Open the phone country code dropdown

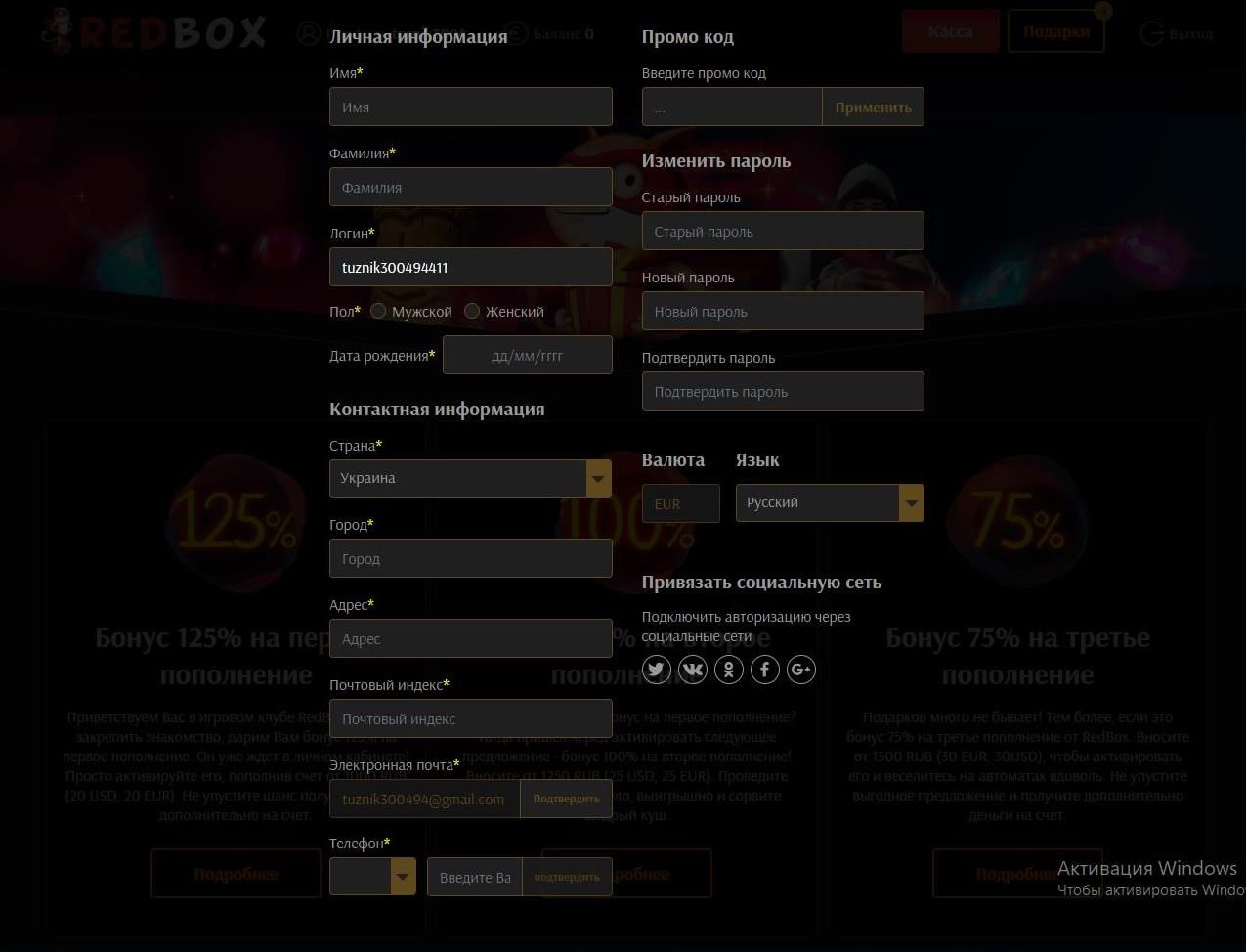pyautogui.click(x=372, y=877)
